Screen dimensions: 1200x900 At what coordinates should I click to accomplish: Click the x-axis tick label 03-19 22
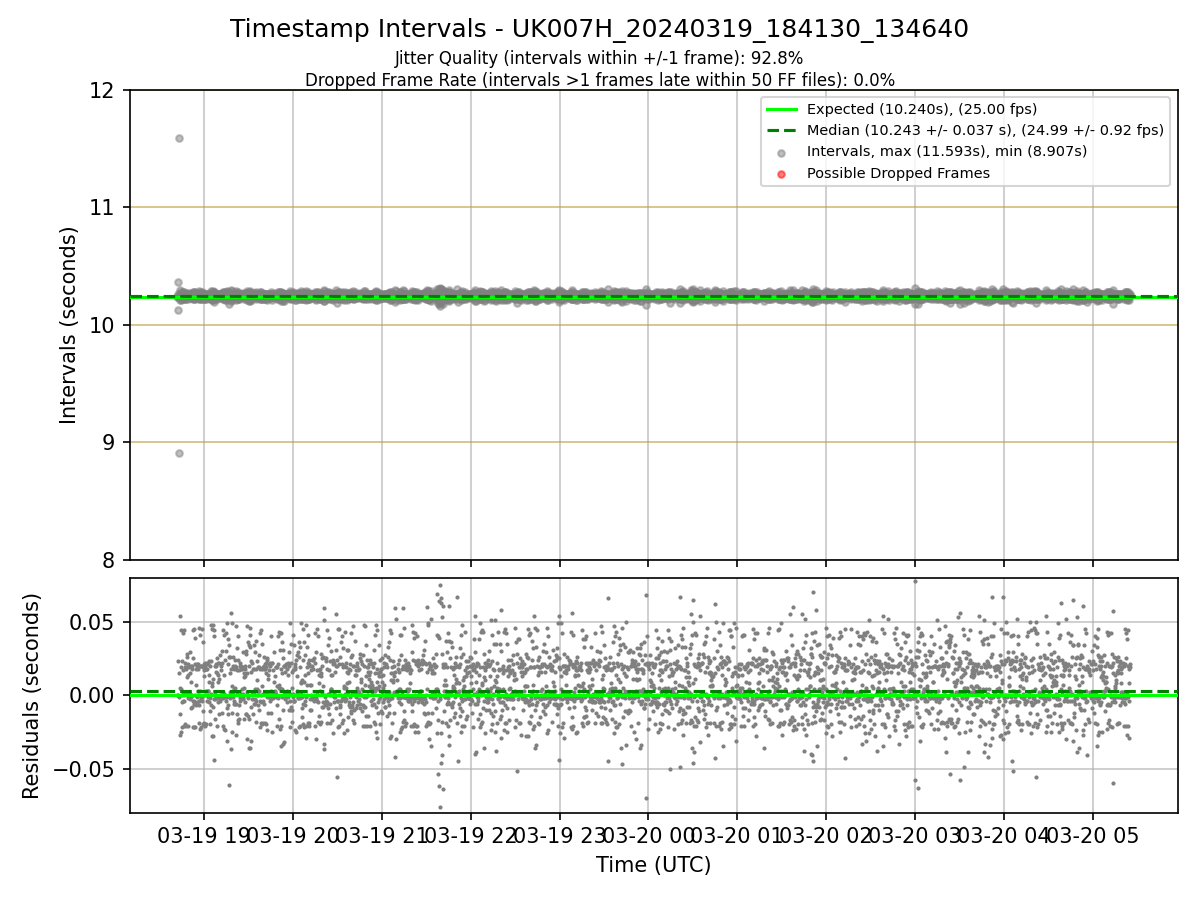point(470,835)
